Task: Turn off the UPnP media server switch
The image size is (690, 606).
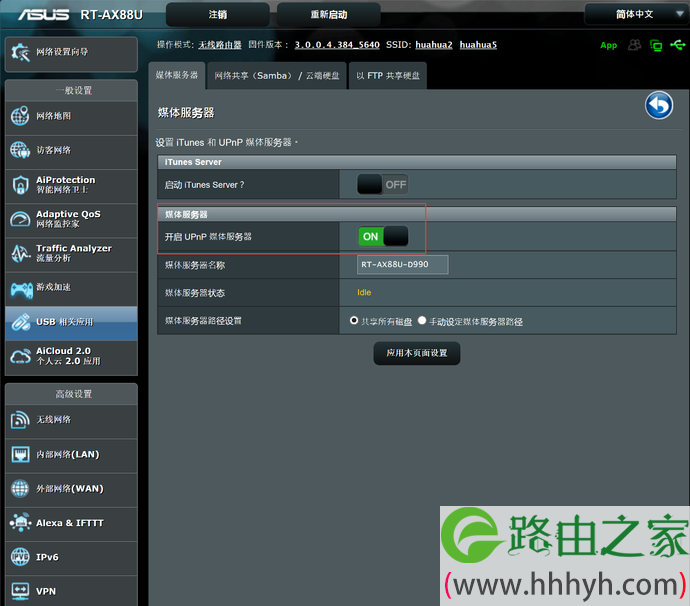Action: tap(383, 236)
